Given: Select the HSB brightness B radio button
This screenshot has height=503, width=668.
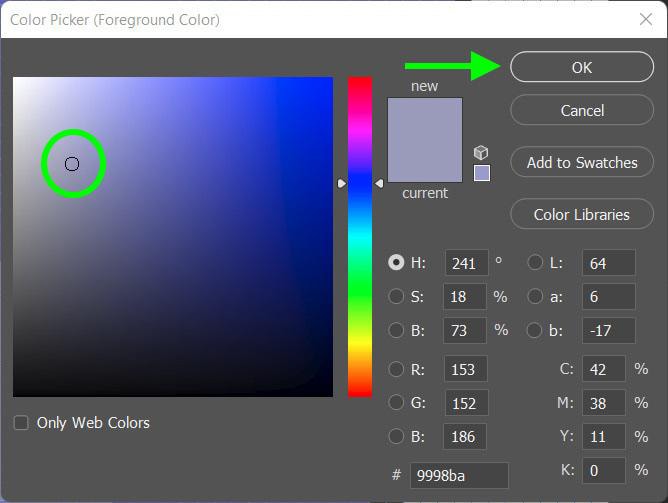Looking at the screenshot, I should pos(396,330).
